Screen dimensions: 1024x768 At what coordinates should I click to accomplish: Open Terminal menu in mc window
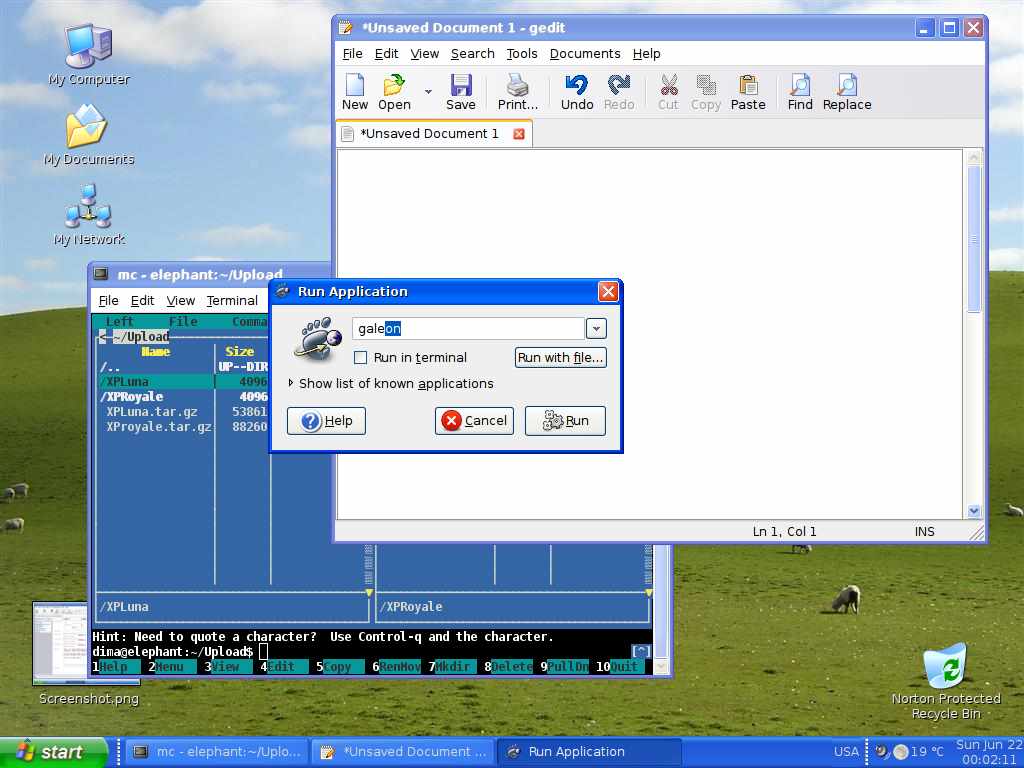coord(232,300)
